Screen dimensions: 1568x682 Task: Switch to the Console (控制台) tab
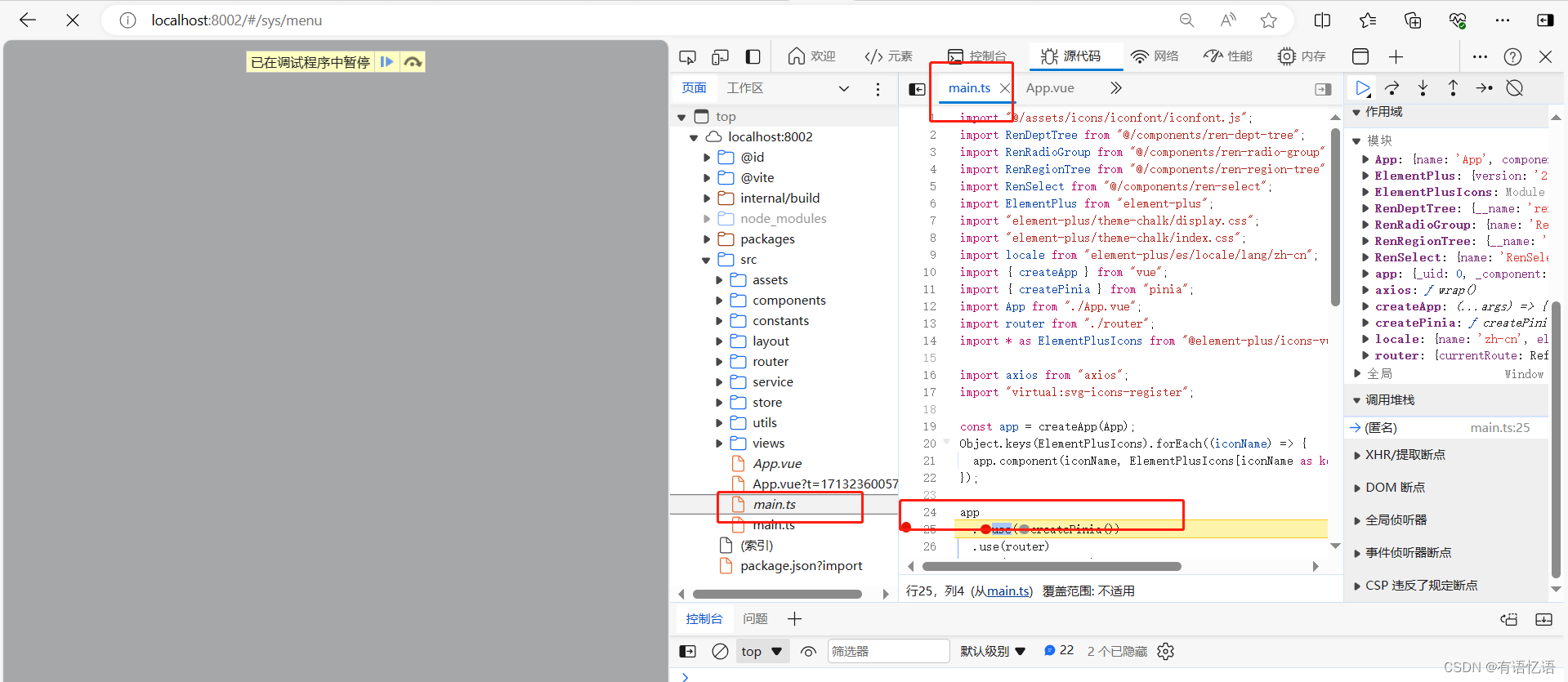[x=976, y=56]
